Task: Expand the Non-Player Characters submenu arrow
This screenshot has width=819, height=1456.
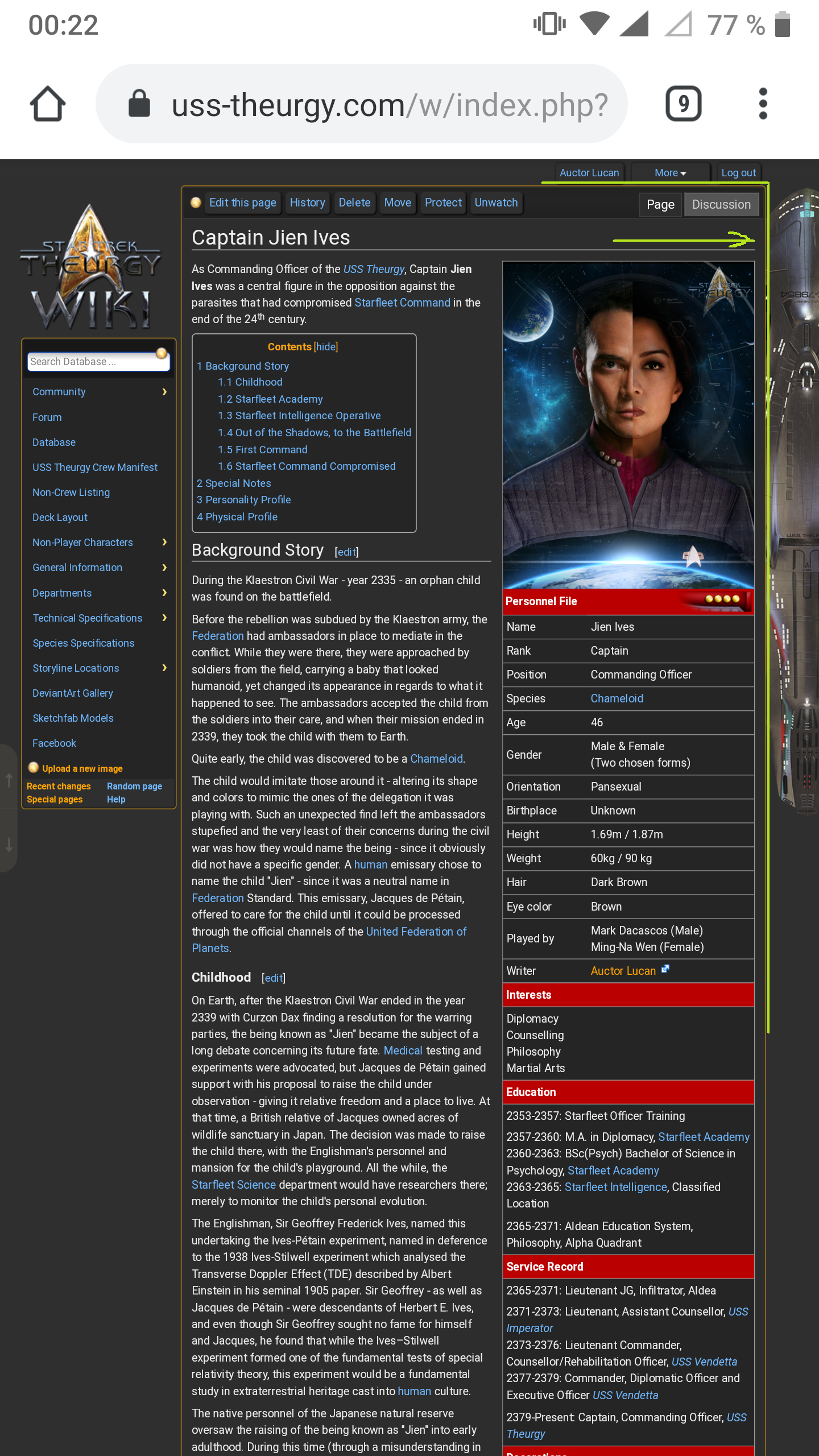Action: [164, 542]
